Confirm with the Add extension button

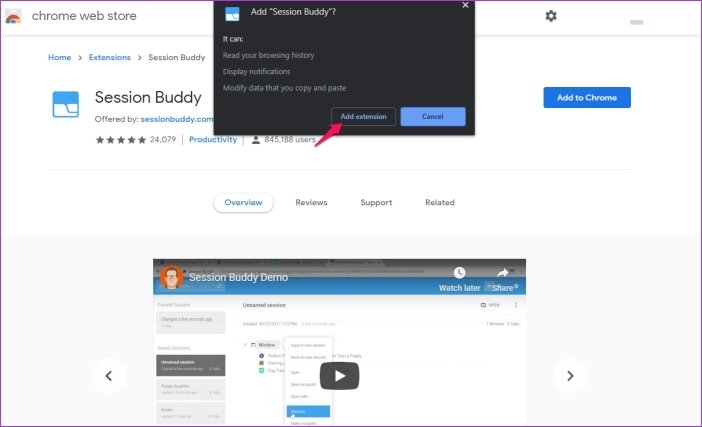coord(363,116)
